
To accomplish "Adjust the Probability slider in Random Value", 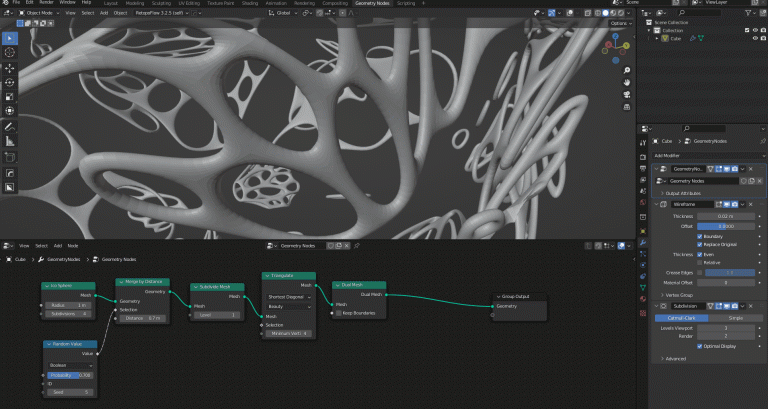I will (x=70, y=375).
